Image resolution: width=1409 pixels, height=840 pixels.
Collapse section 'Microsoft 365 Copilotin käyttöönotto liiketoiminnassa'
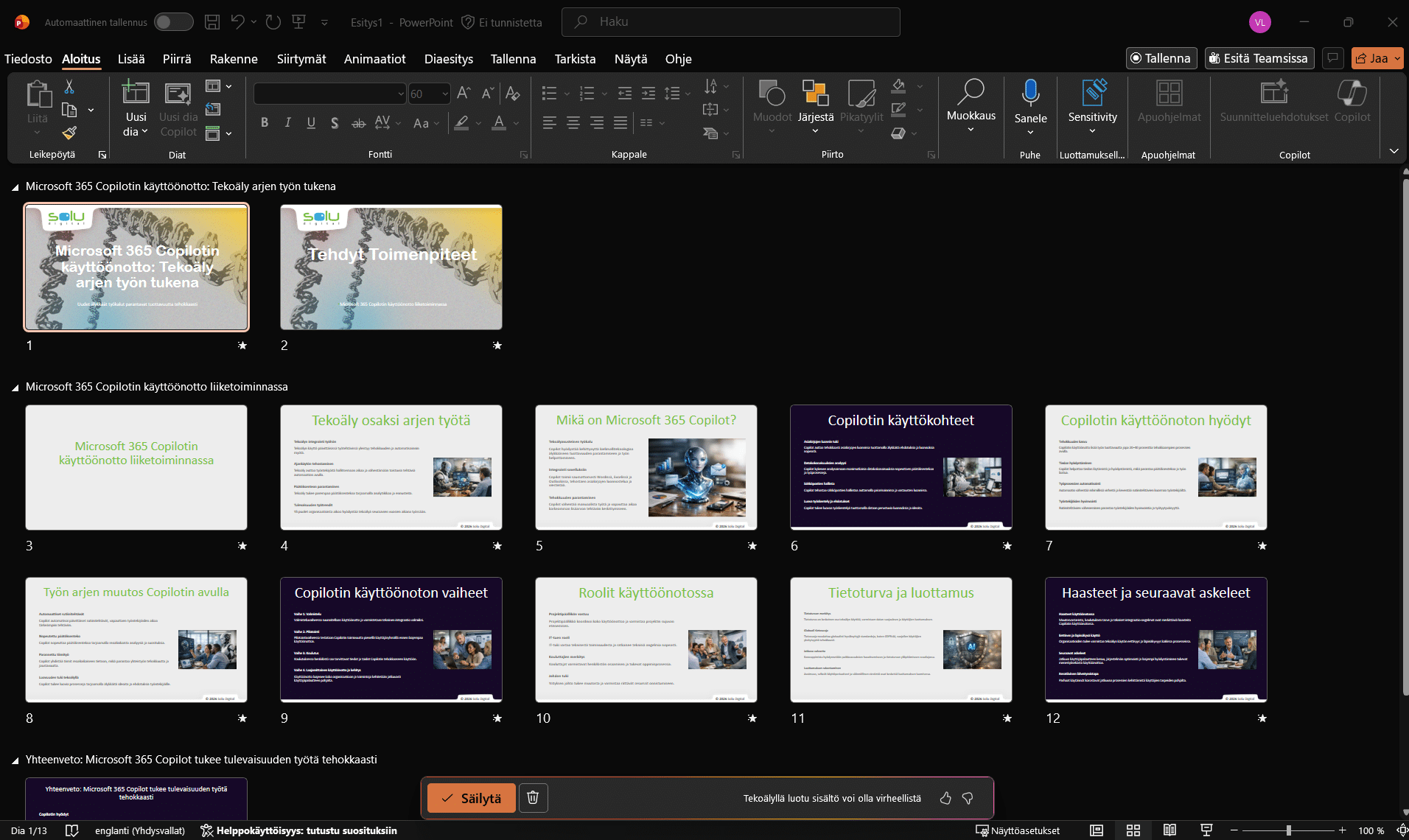click(x=15, y=388)
